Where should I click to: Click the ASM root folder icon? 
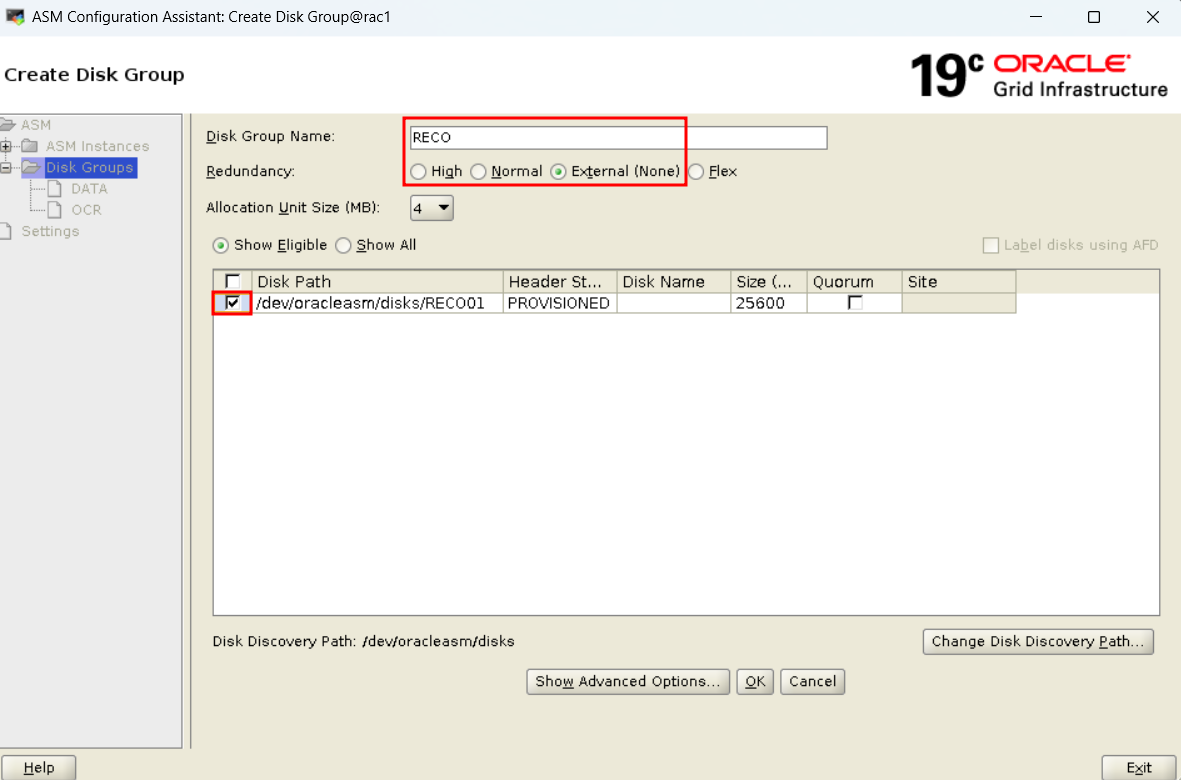(x=8, y=124)
